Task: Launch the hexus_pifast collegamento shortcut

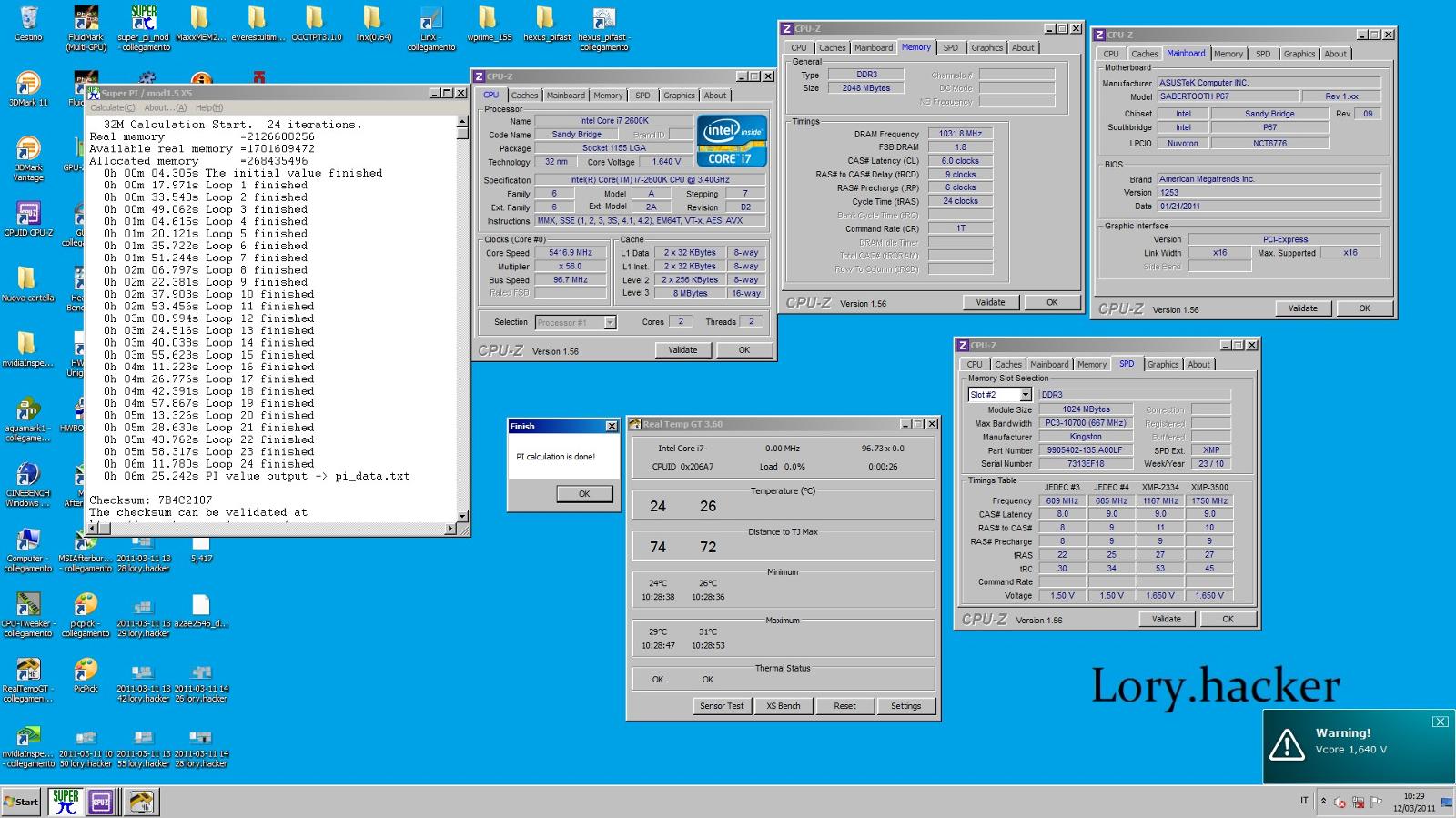Action: point(603,28)
